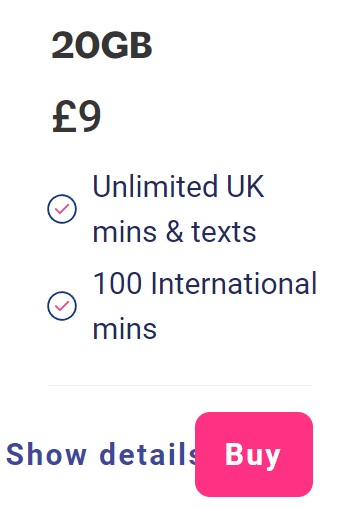The image size is (360, 508).
Task: Click the horizontal divider above Buy
Action: 180,385
